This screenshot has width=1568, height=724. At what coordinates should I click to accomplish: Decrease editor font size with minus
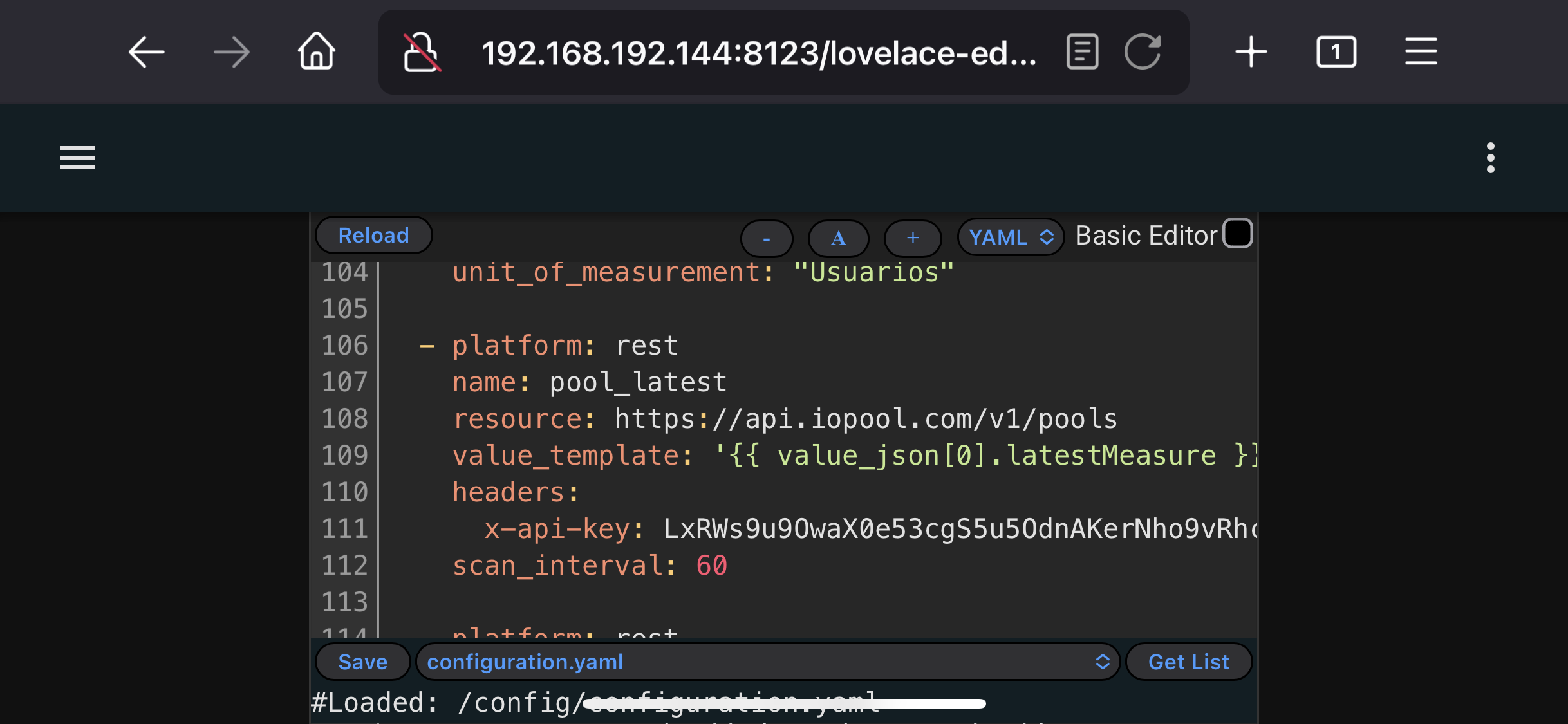(x=766, y=238)
